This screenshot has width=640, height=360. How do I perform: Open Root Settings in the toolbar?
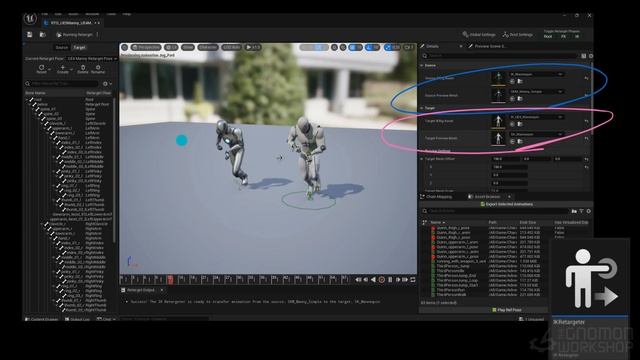point(518,35)
